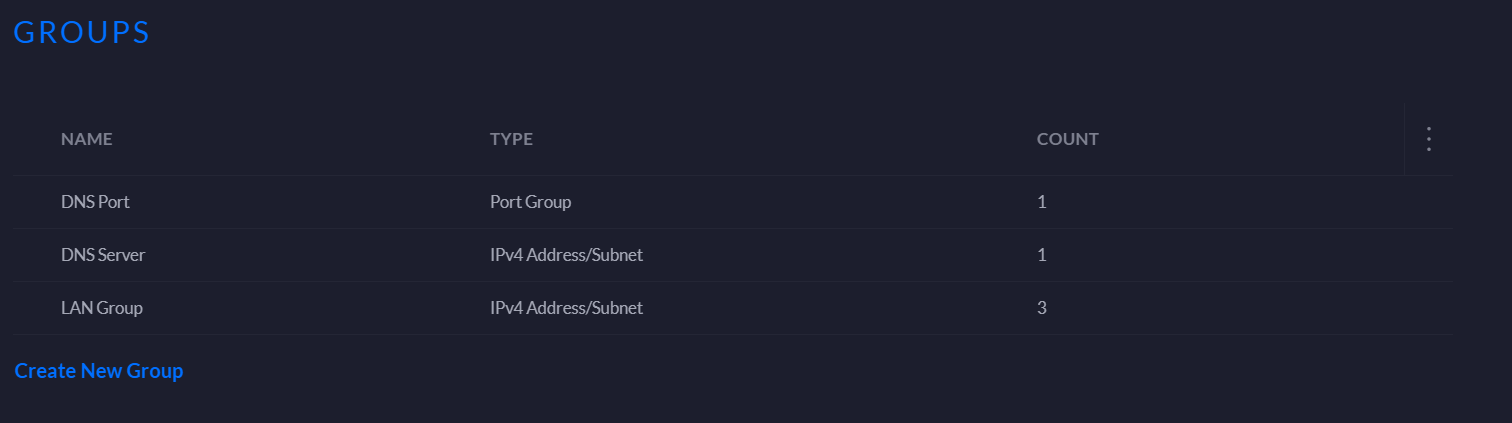The height and width of the screenshot is (423, 1512).
Task: Click the DNS Port row's empty actions cell
Action: click(1429, 202)
